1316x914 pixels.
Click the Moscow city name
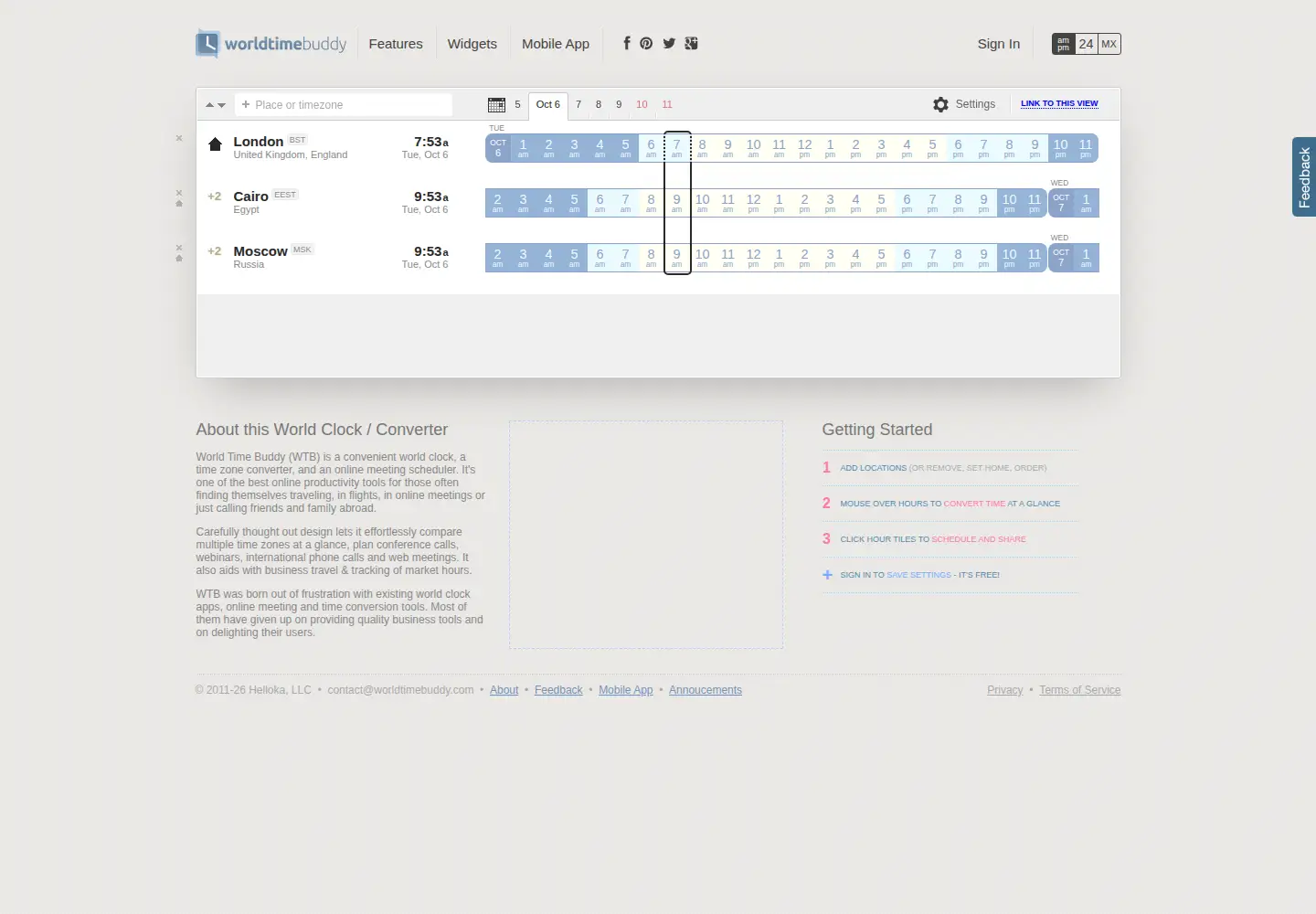260,251
